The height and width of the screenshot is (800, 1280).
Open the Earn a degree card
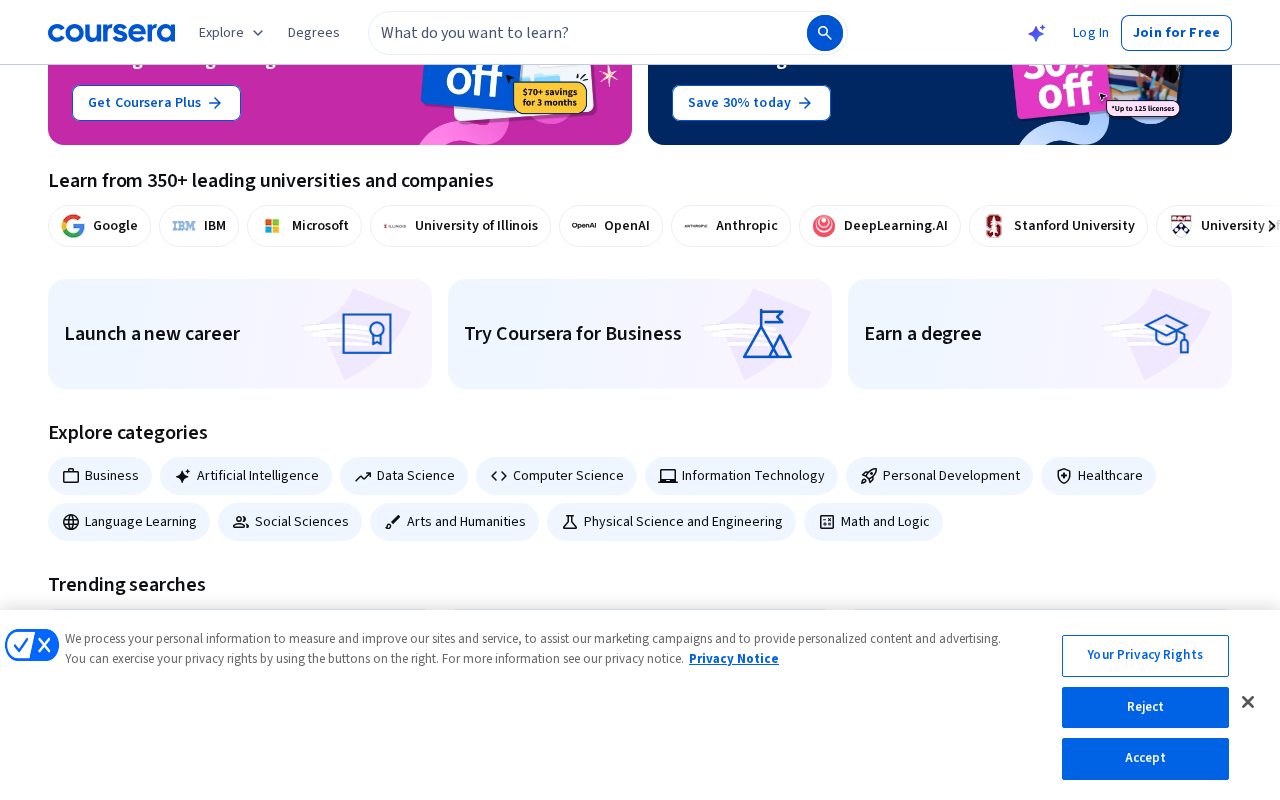pyautogui.click(x=1040, y=334)
